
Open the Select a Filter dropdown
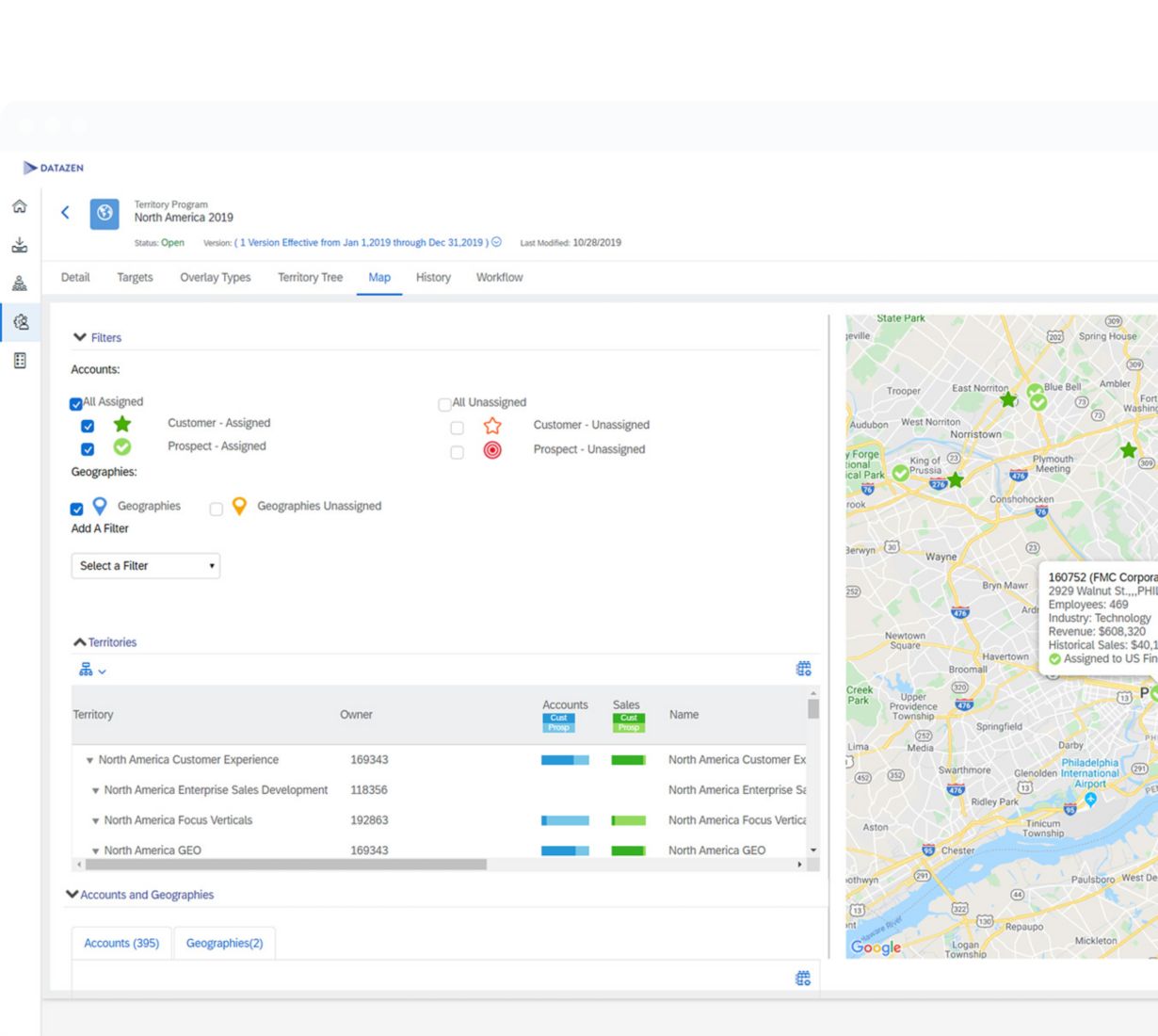pos(146,566)
